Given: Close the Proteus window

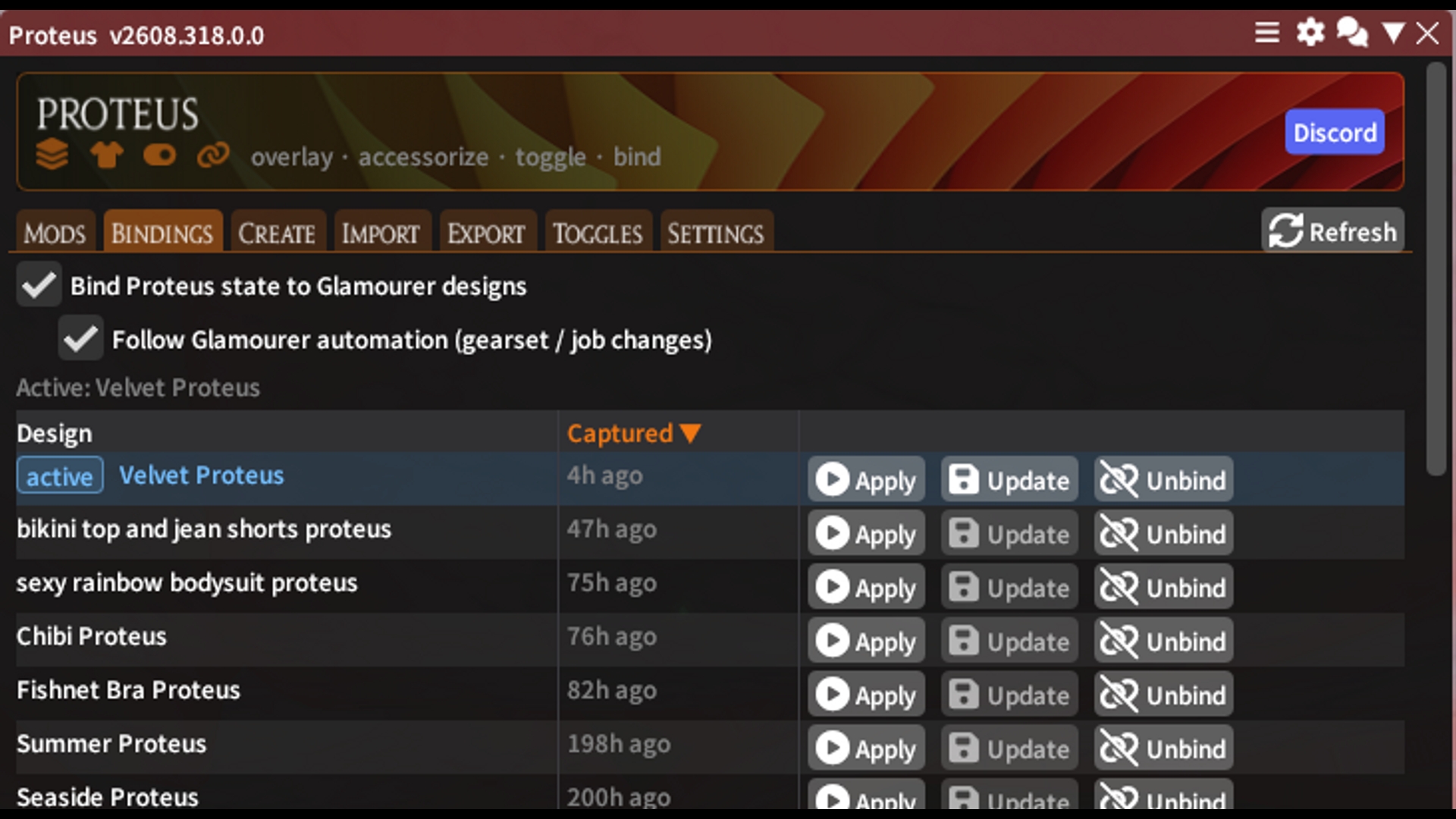Looking at the screenshot, I should 1427,33.
